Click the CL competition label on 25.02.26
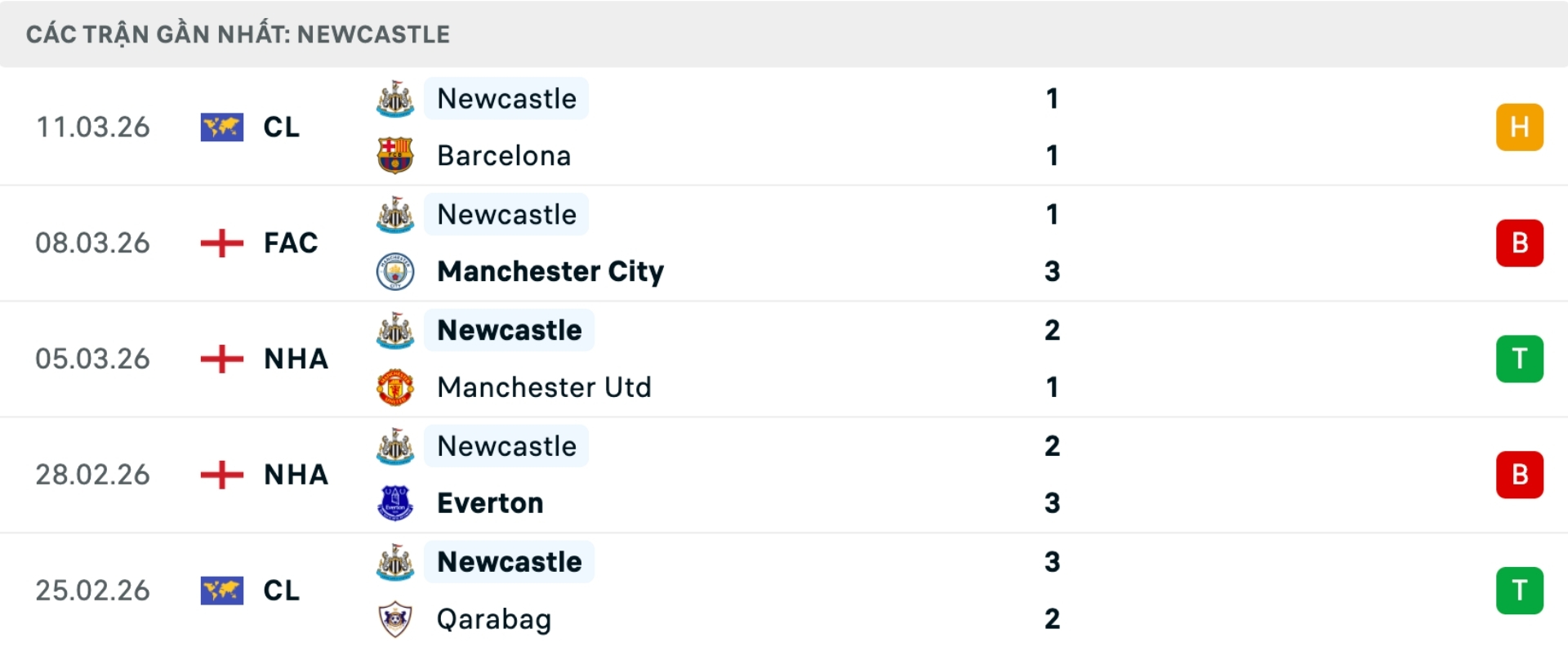Screen dimensions: 1568x647 281,590
